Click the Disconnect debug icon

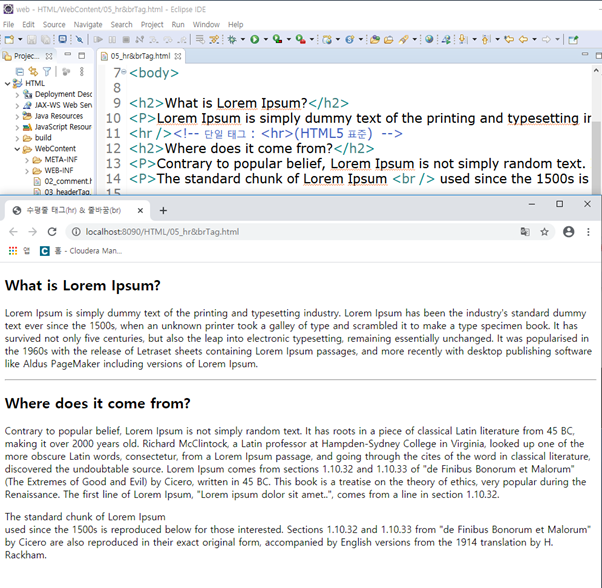click(x=140, y=40)
